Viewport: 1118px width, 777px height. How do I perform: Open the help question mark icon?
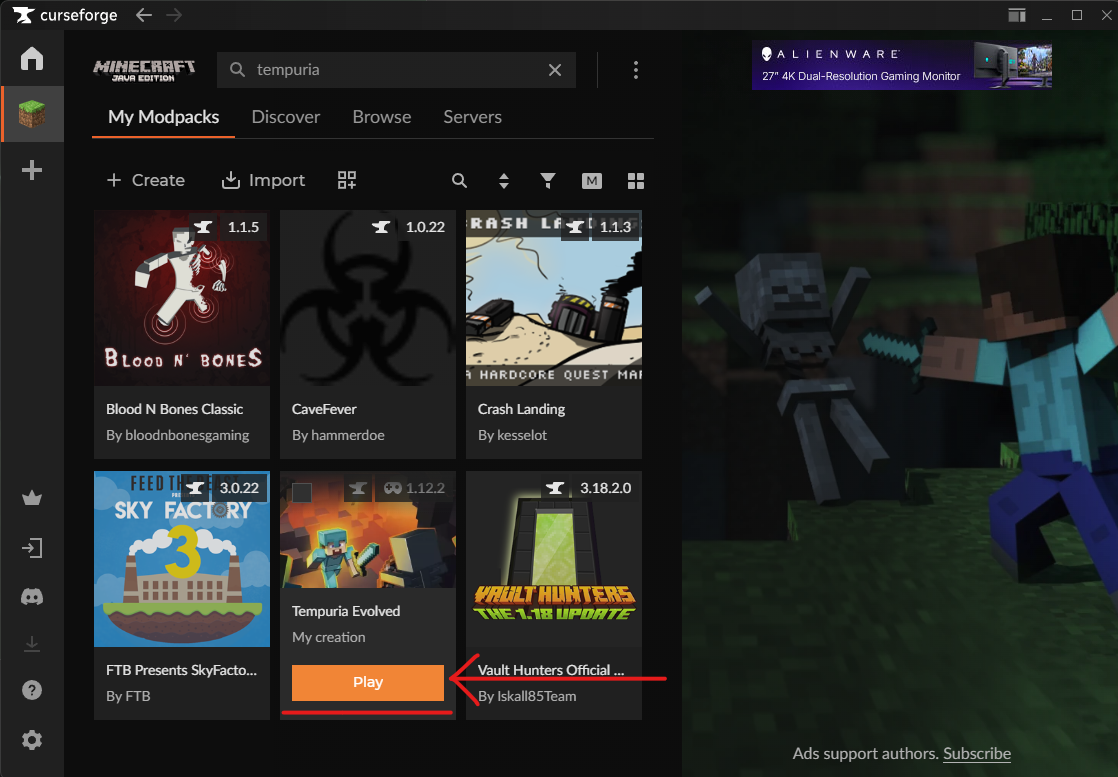(31, 690)
